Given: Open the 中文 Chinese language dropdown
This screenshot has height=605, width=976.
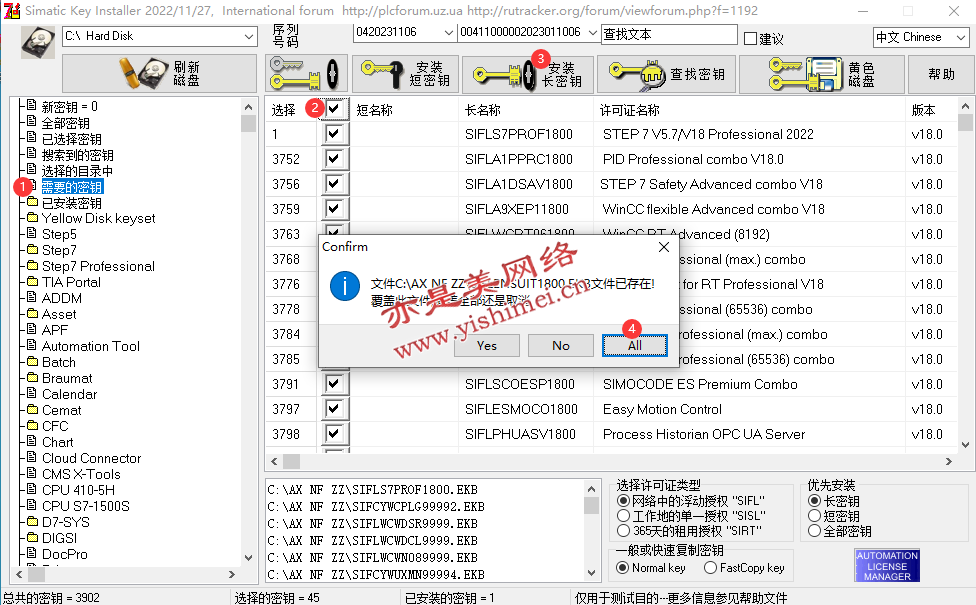Looking at the screenshot, I should [x=960, y=37].
